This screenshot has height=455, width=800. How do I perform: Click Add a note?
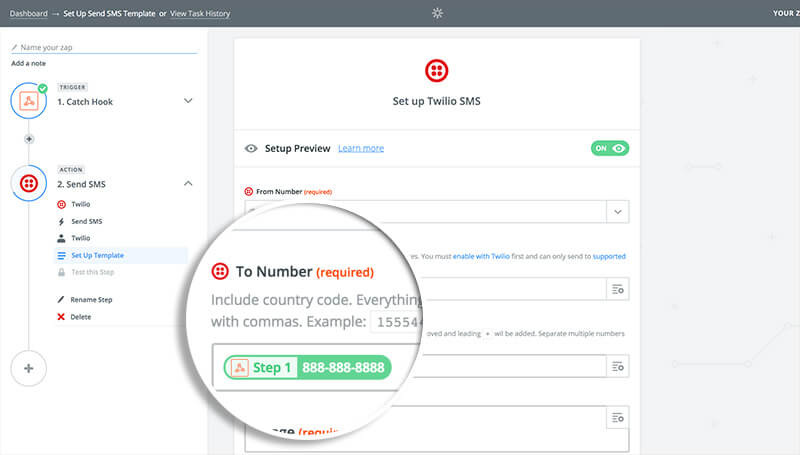(29, 63)
